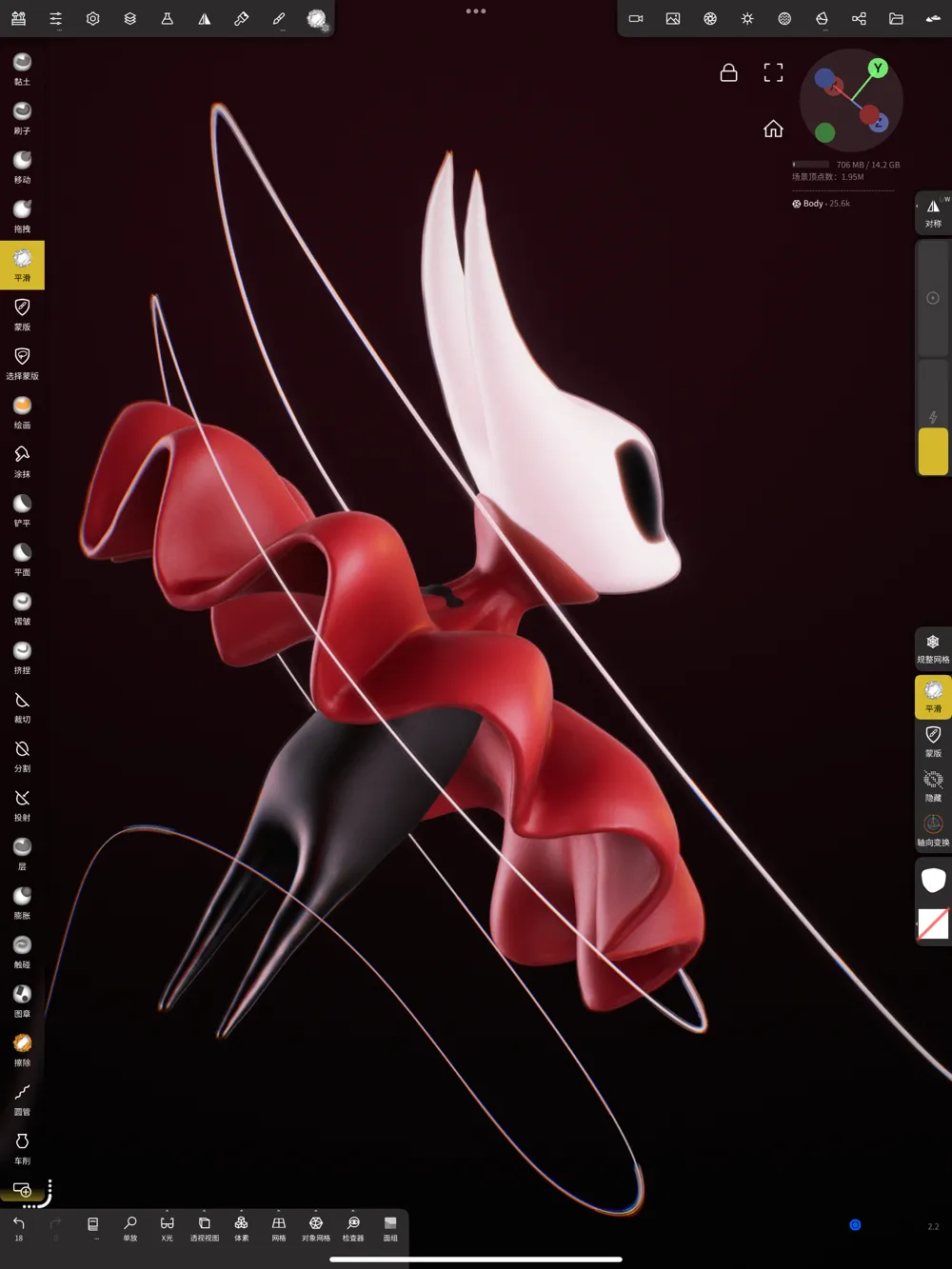Viewport: 952px width, 1269px height.
Task: Open the lighting (sun) menu
Action: (x=747, y=18)
